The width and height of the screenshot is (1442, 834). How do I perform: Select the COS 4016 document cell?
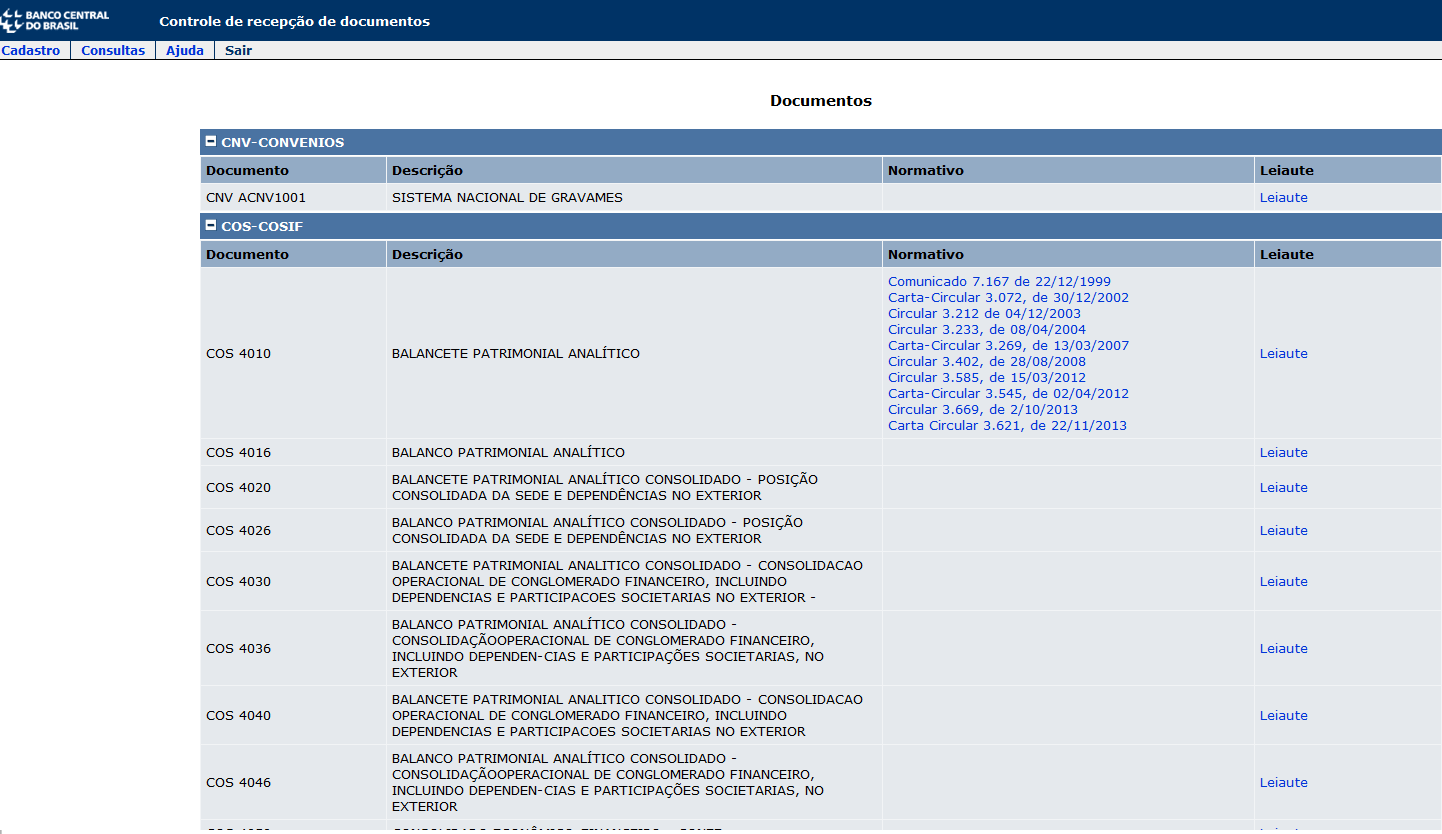(x=293, y=452)
